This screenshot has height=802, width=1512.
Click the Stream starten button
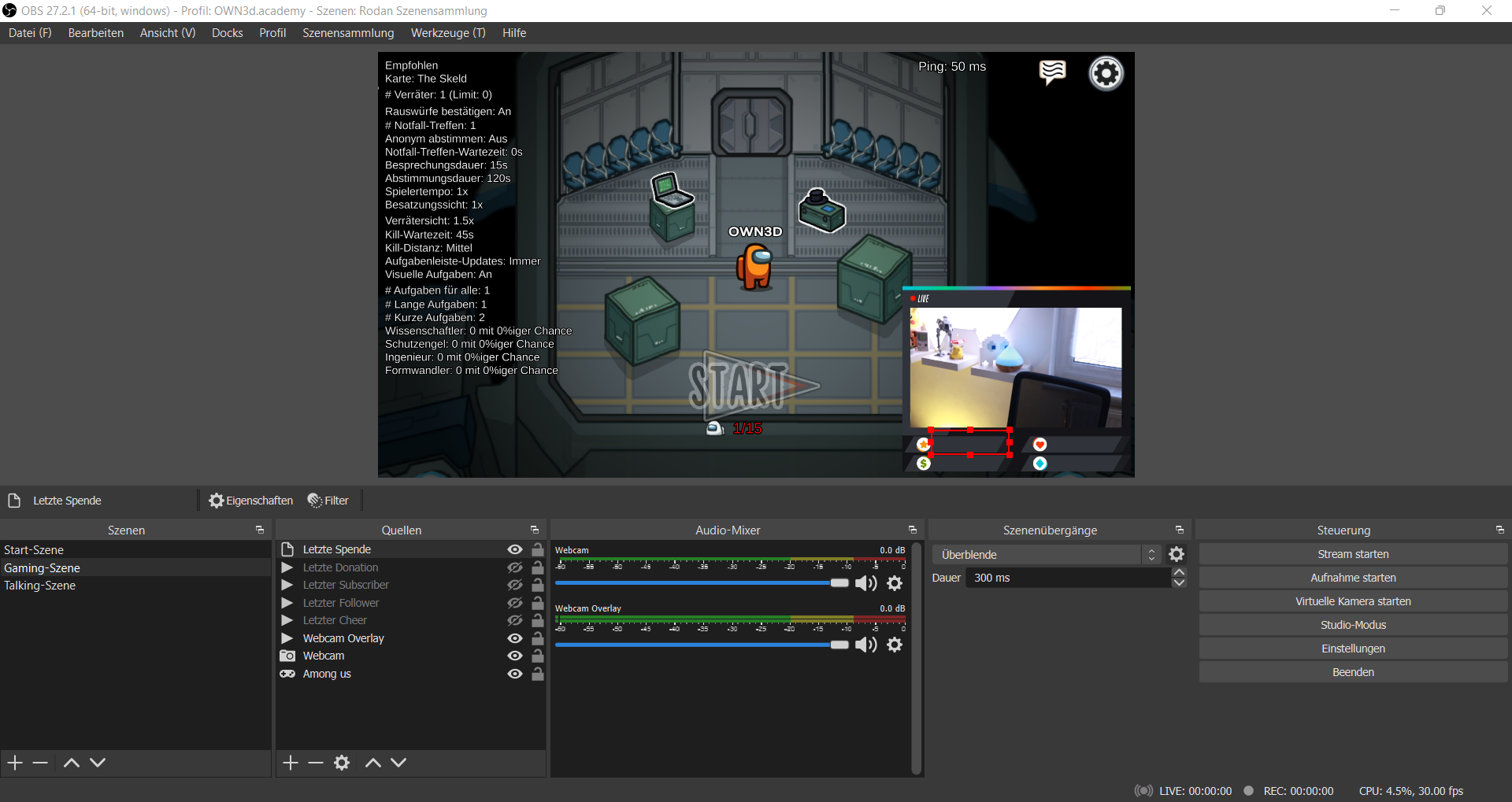pos(1352,554)
